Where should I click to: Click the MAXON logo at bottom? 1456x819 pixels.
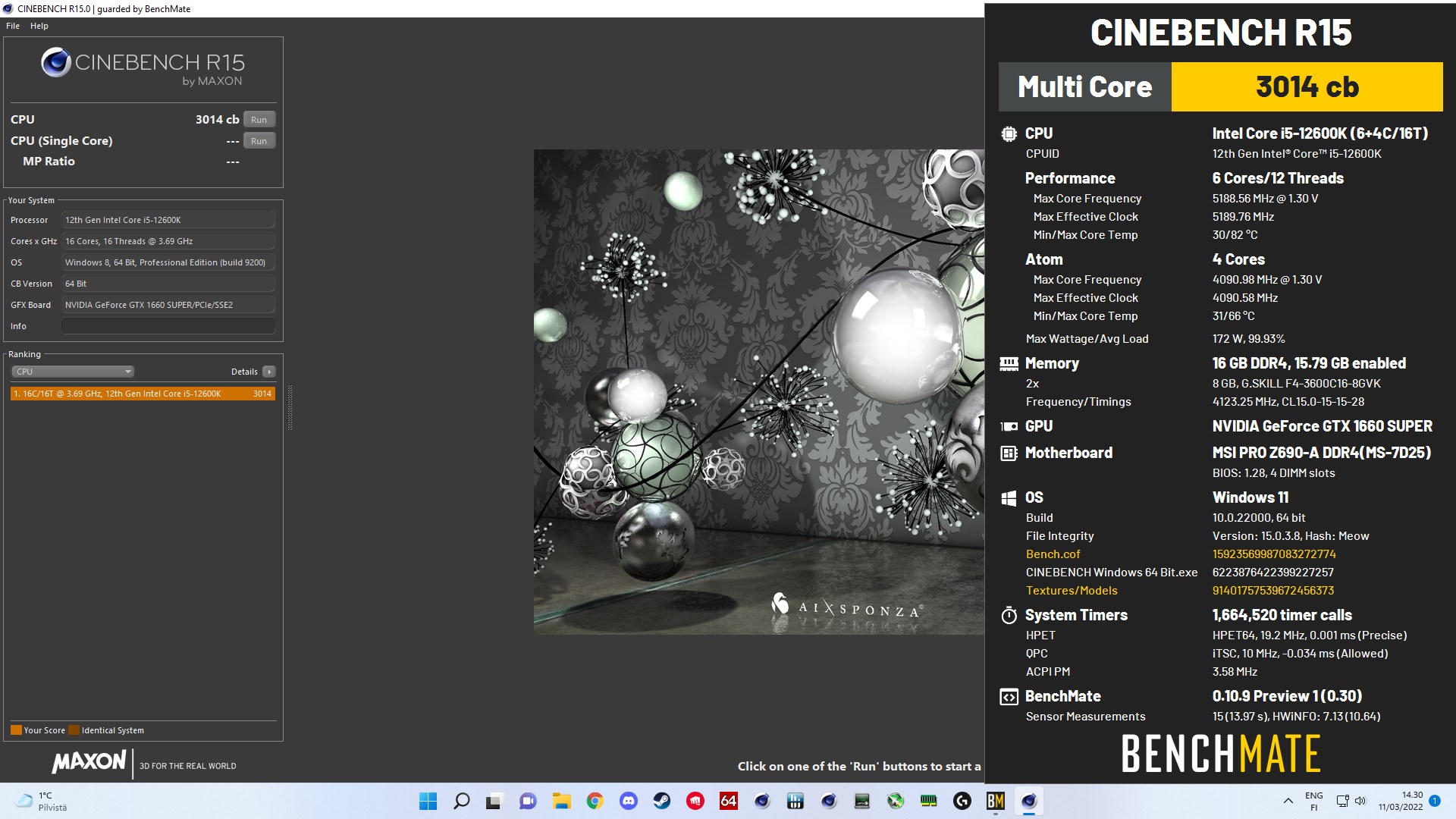point(89,762)
